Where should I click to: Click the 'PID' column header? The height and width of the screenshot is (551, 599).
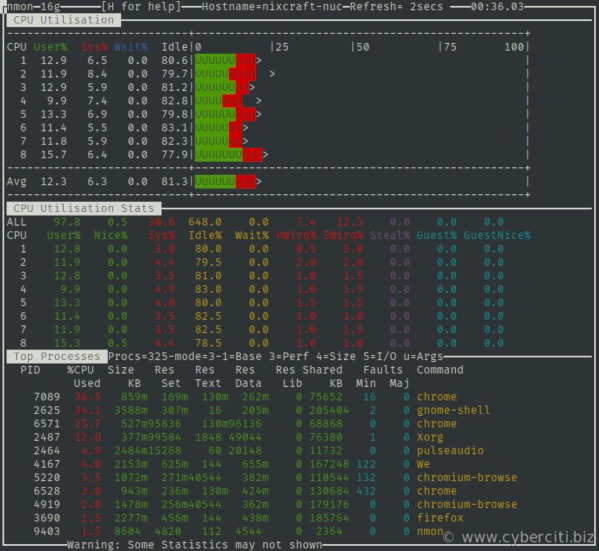[30, 370]
